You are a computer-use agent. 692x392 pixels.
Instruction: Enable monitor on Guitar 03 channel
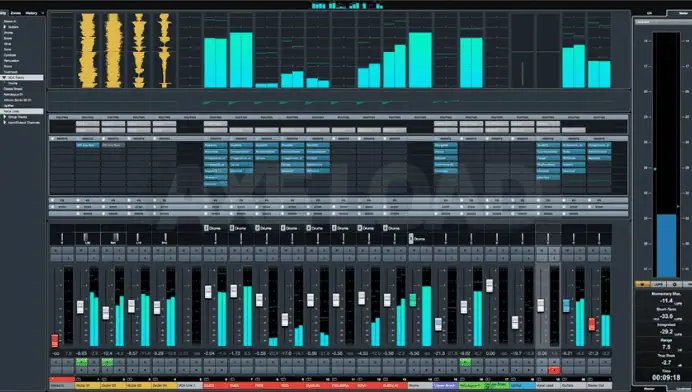point(133,370)
